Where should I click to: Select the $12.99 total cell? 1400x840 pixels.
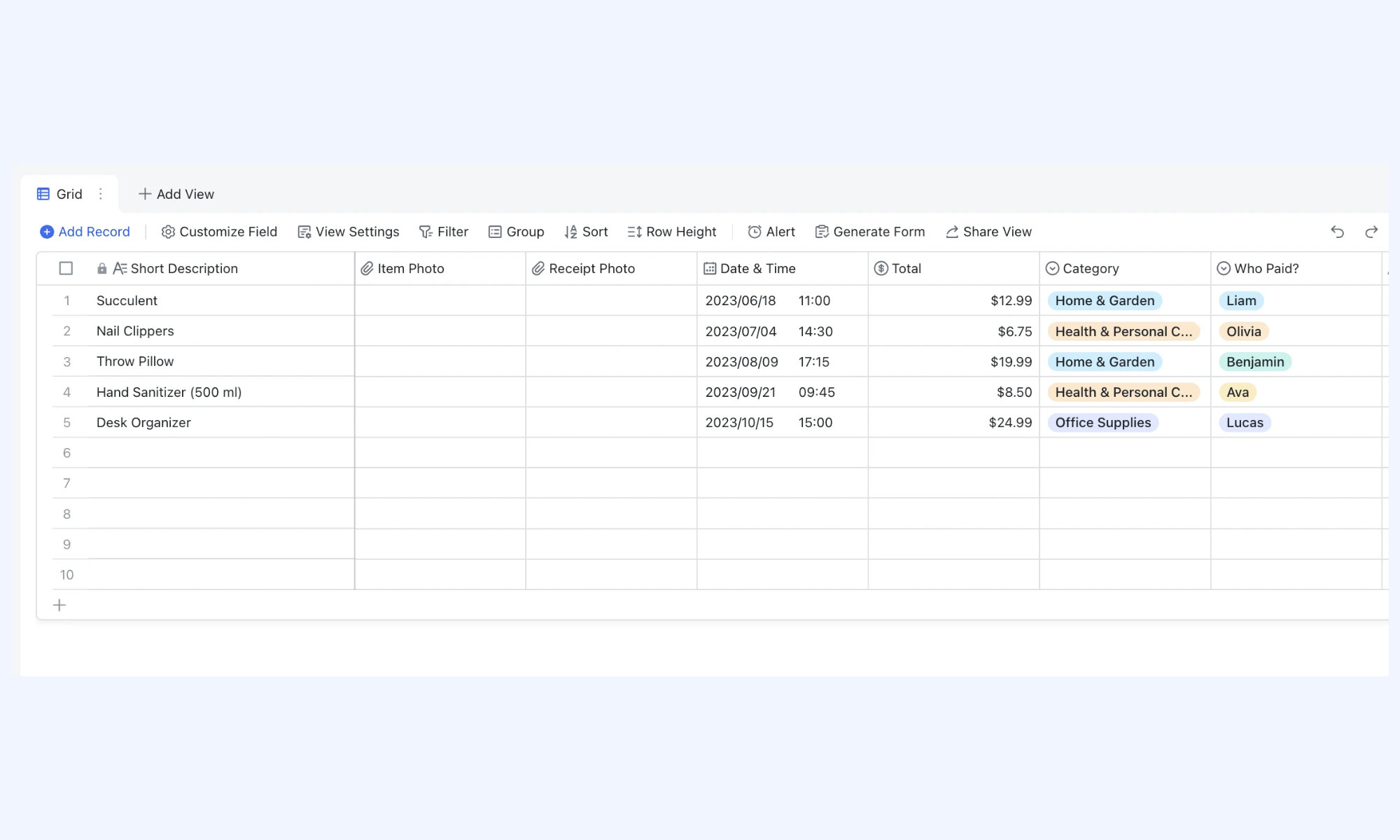[954, 300]
